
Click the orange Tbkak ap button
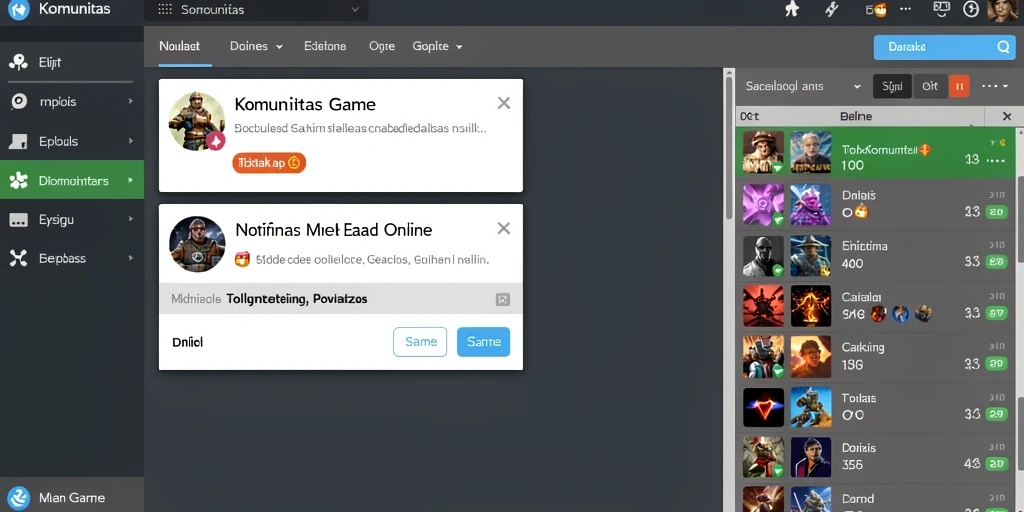(269, 163)
